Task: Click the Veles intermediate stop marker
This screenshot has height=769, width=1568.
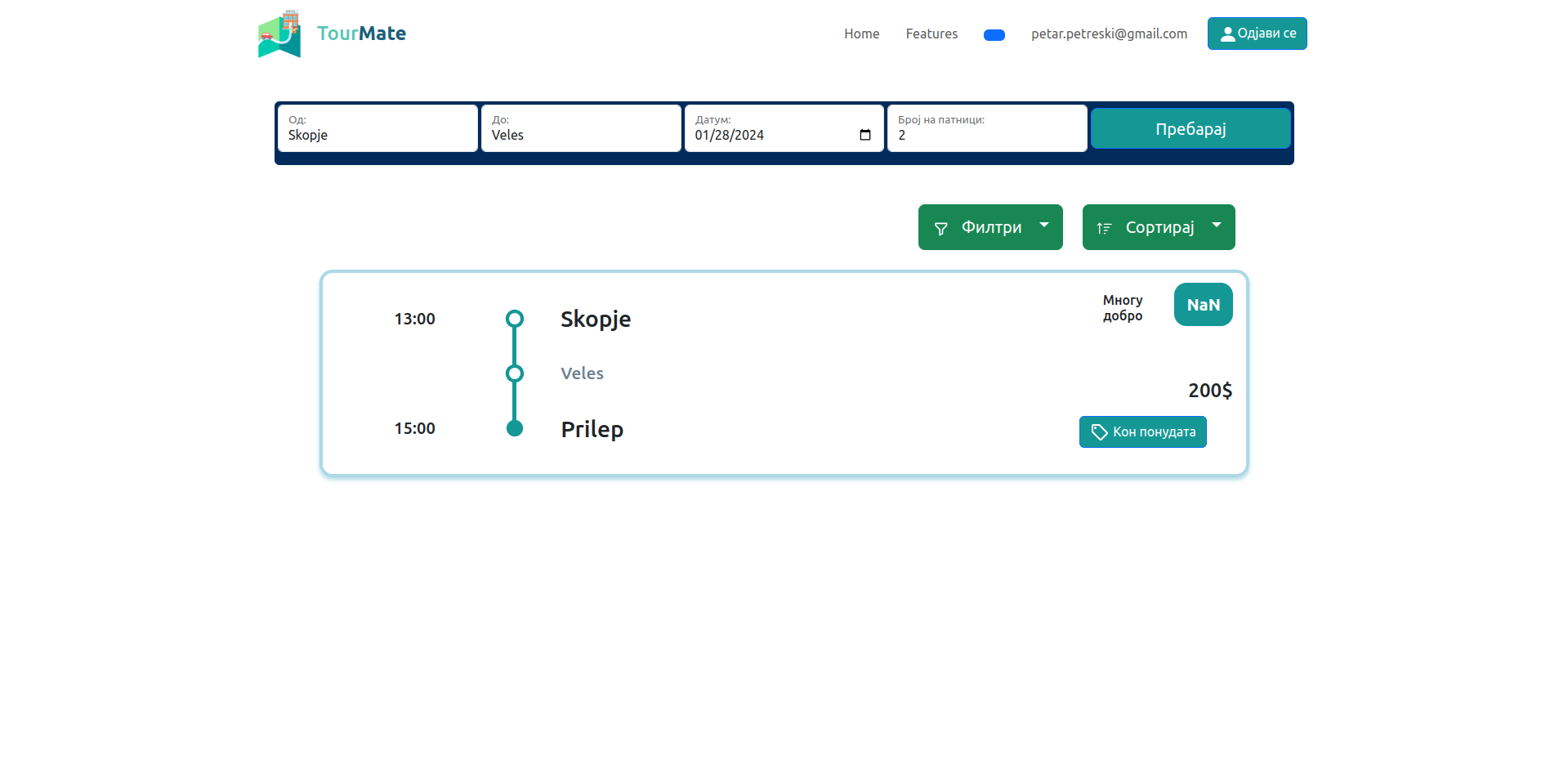Action: (514, 373)
